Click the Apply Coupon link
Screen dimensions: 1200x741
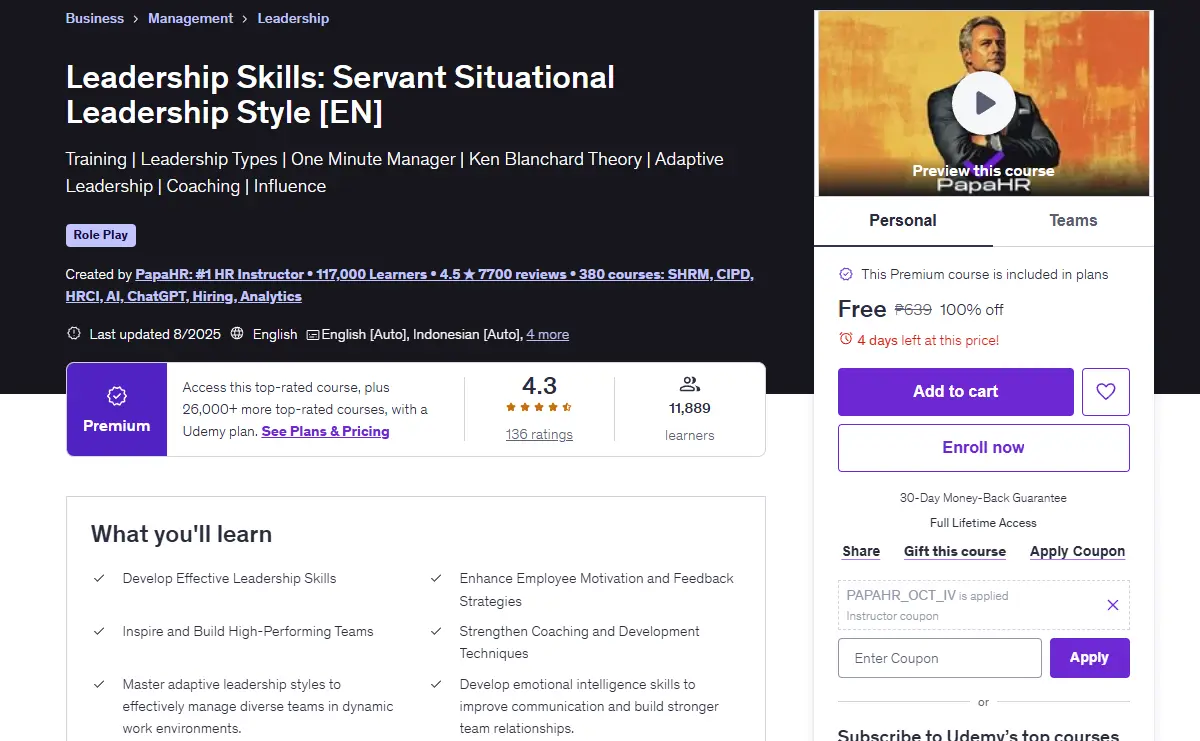click(1077, 551)
